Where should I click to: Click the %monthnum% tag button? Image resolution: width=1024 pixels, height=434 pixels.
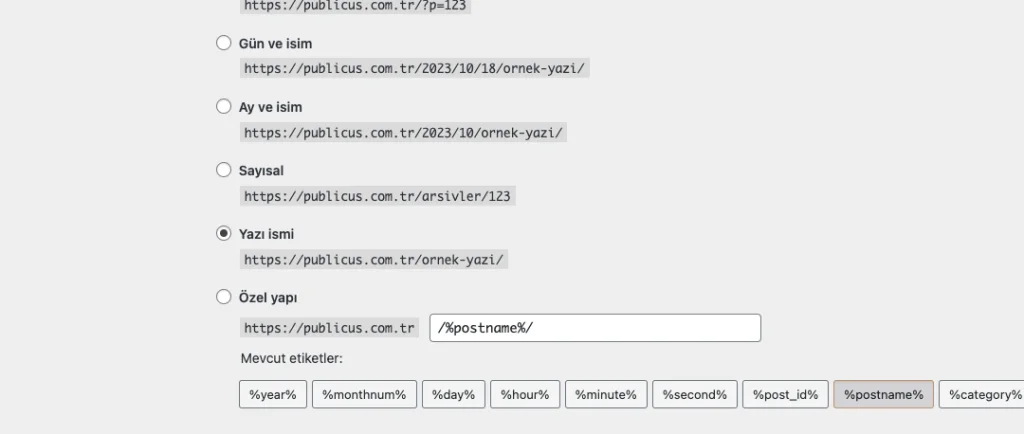pos(364,394)
